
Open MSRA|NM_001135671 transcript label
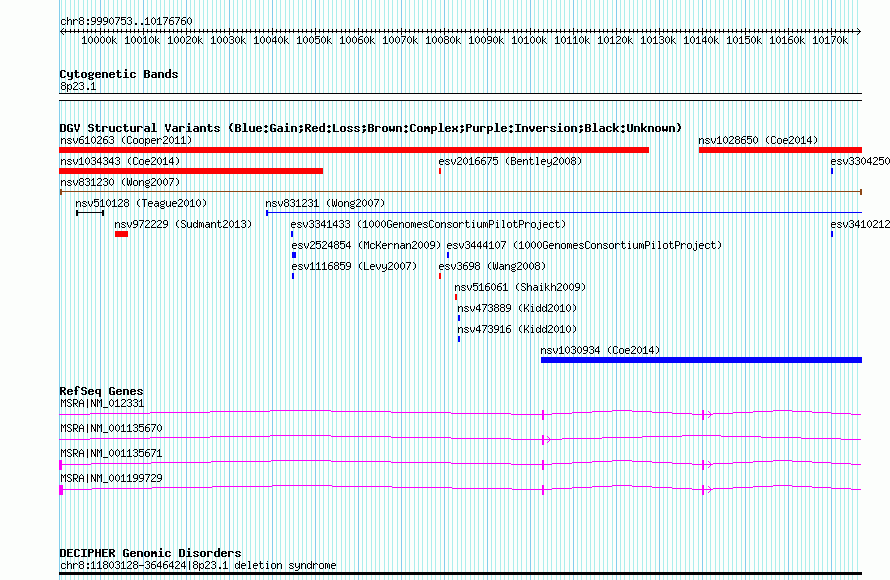(111, 453)
